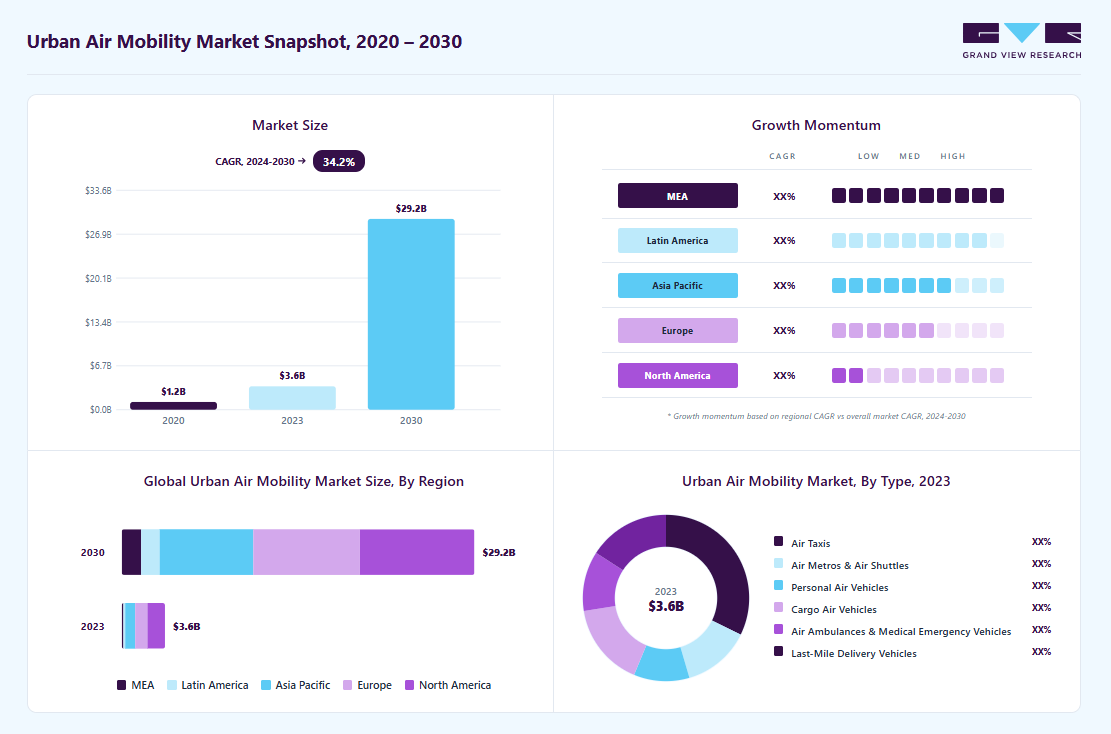Click the Air Taxis legend swatch
The width and height of the screenshot is (1111, 734).
pos(778,541)
